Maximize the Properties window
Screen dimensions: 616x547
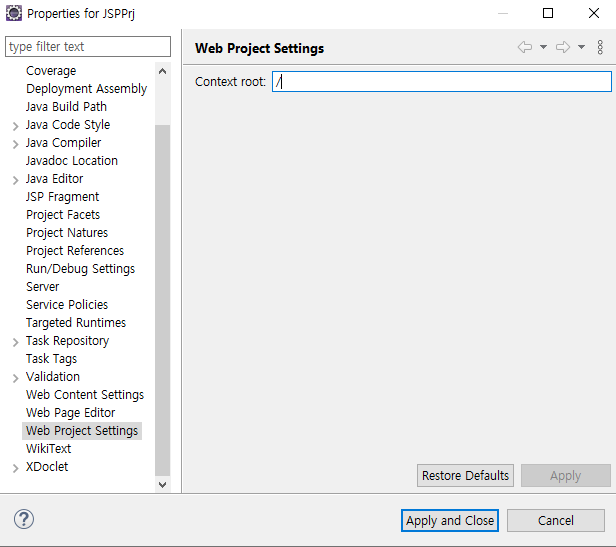(x=548, y=13)
